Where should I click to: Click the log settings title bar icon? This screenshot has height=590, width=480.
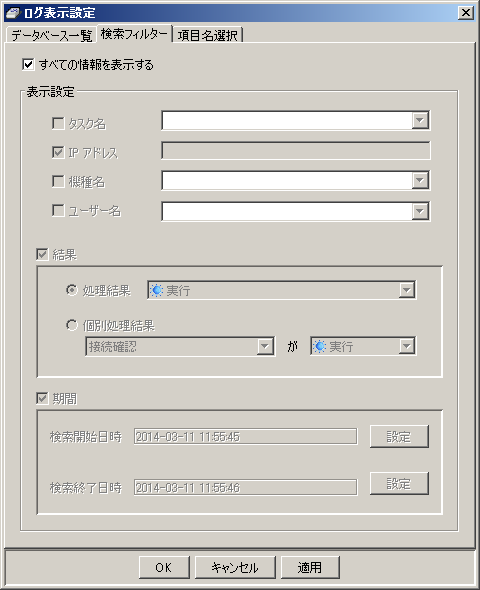13,13
